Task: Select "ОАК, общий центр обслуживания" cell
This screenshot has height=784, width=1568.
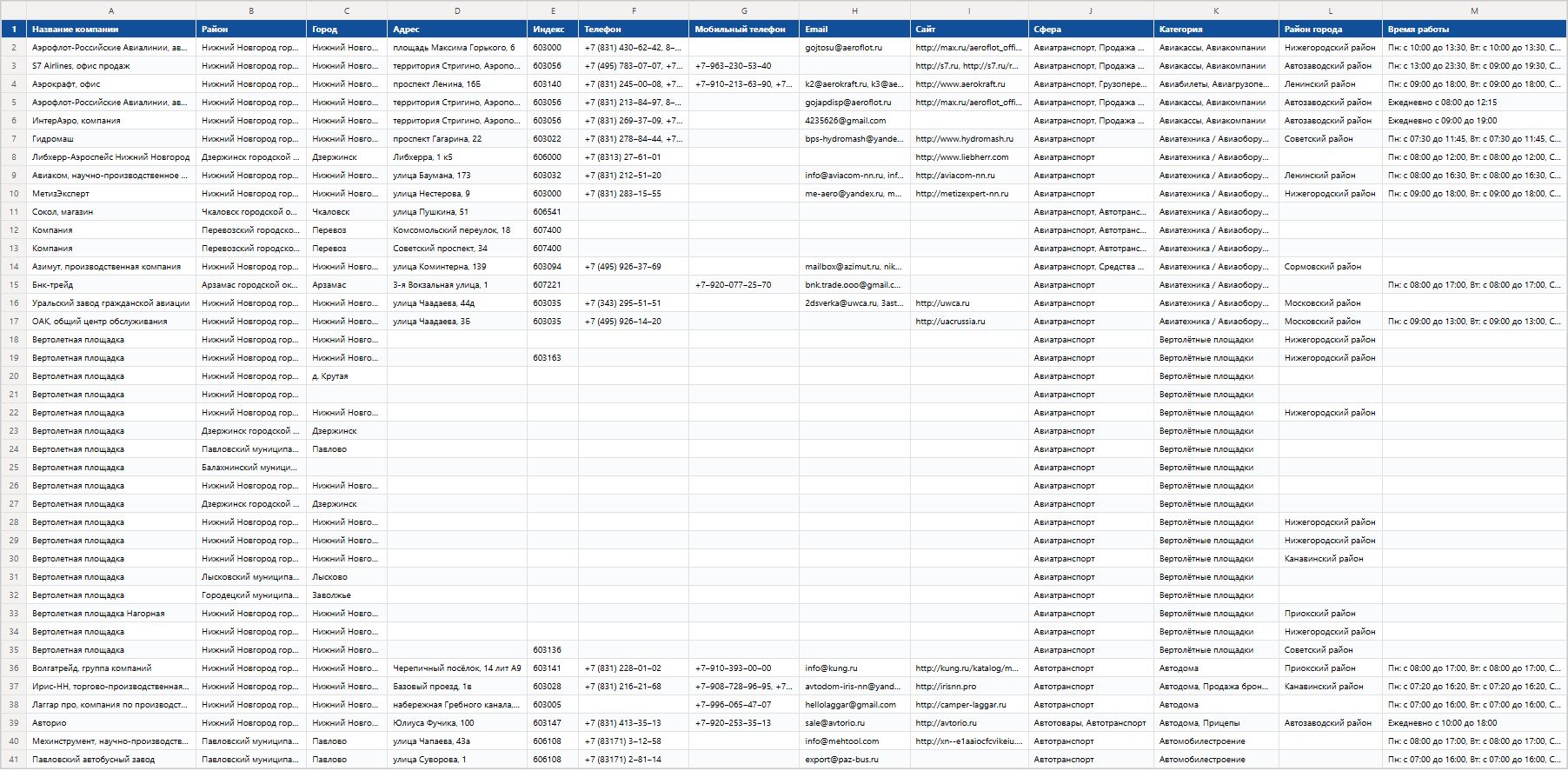Action: click(x=111, y=322)
